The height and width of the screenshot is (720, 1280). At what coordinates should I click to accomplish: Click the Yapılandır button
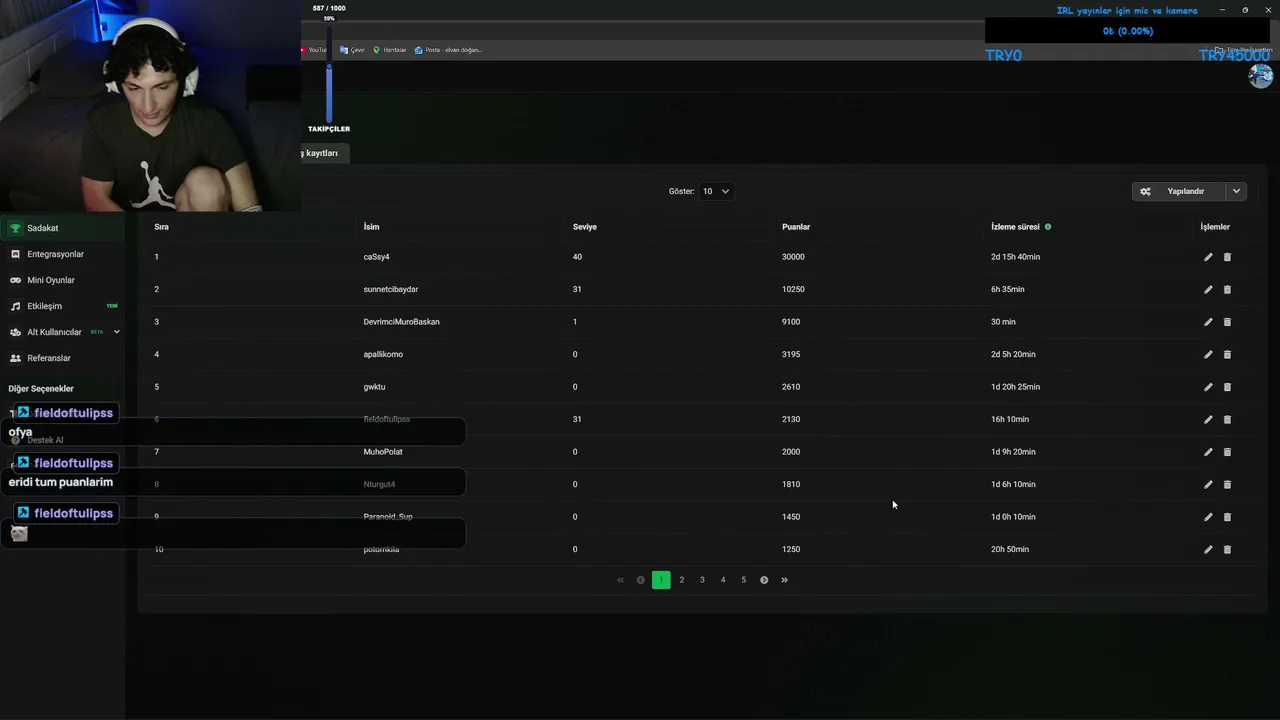pos(1179,191)
